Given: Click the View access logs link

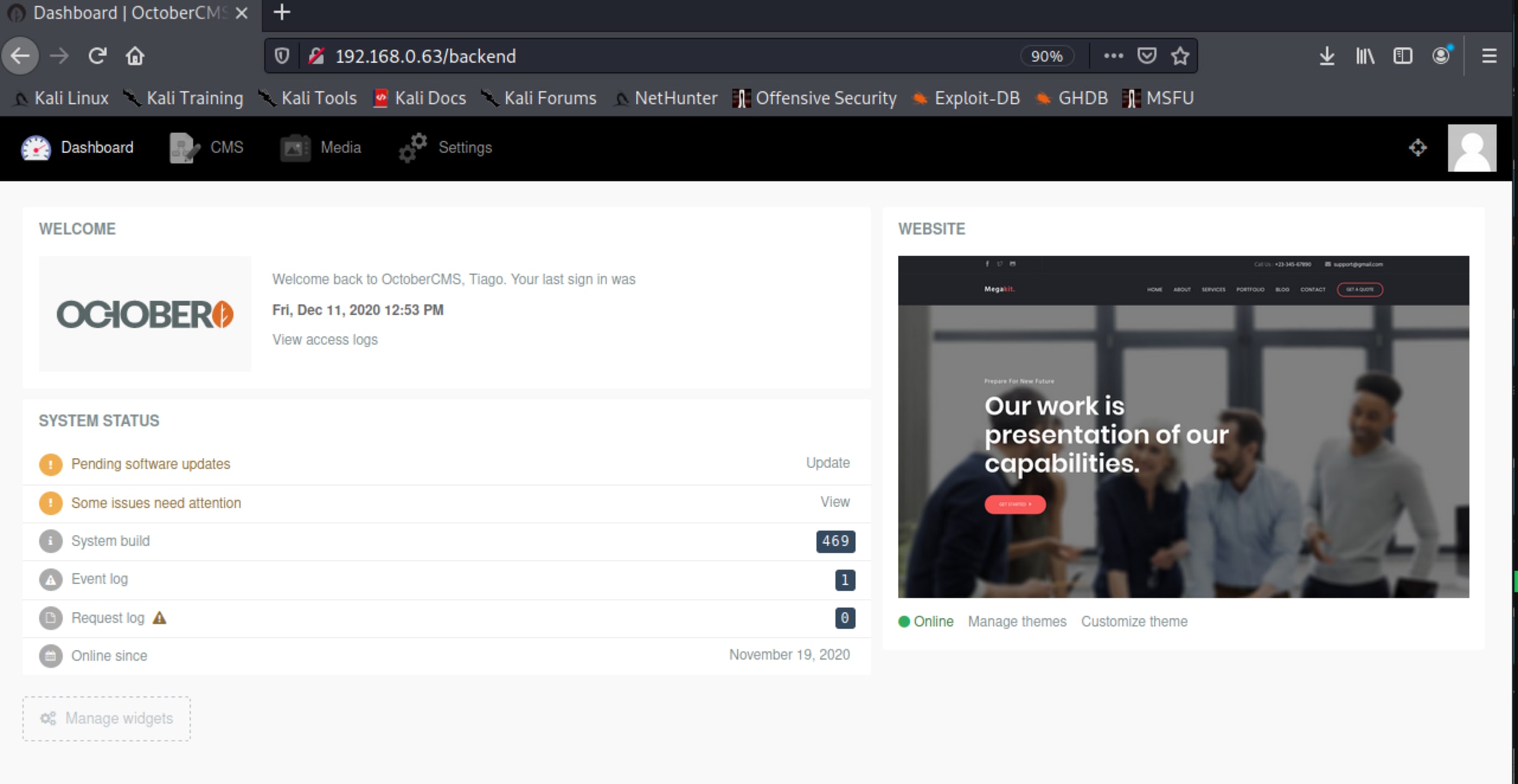Looking at the screenshot, I should point(325,340).
